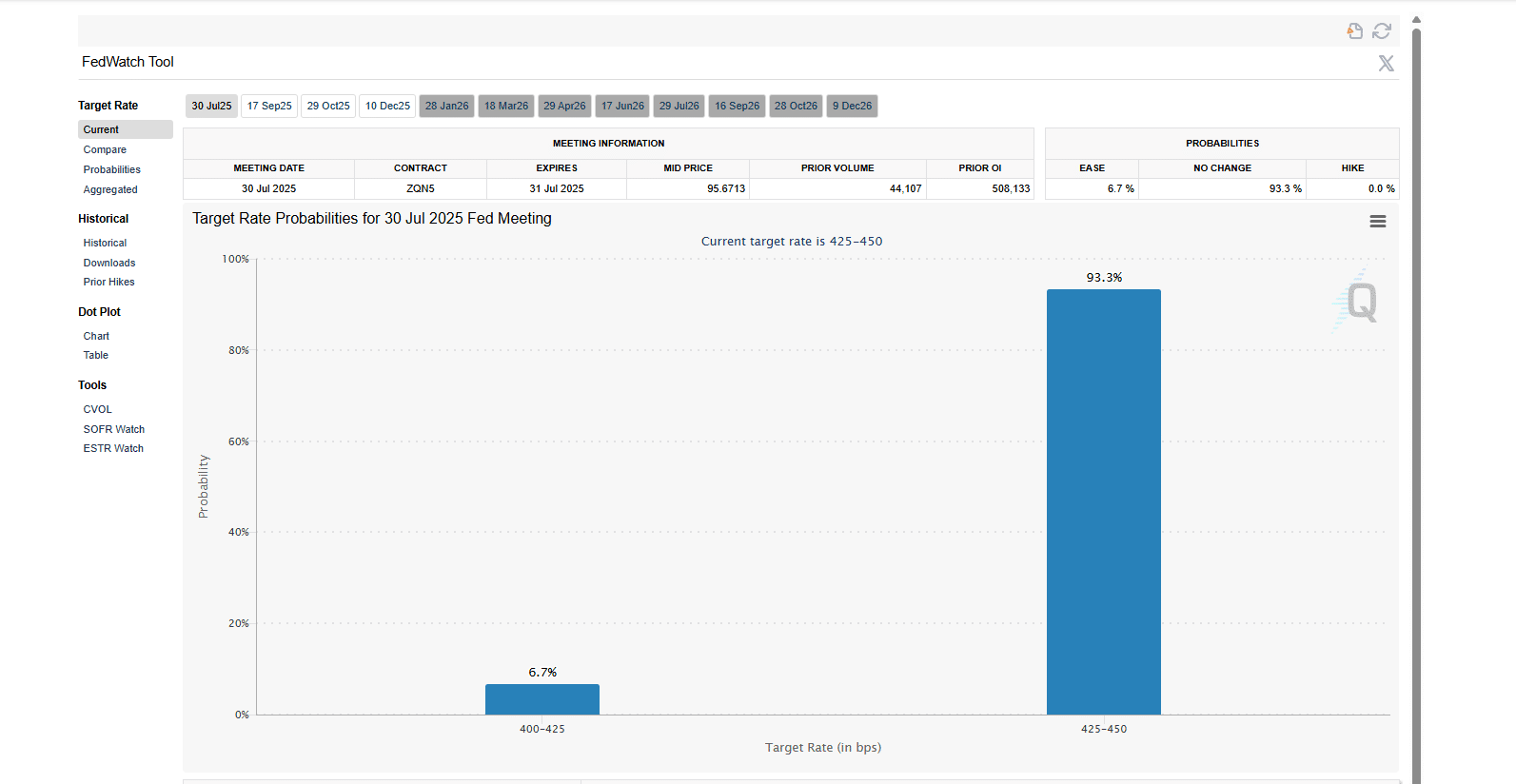
Task: Click the 6.7 % ease probability cell
Action: click(1093, 188)
